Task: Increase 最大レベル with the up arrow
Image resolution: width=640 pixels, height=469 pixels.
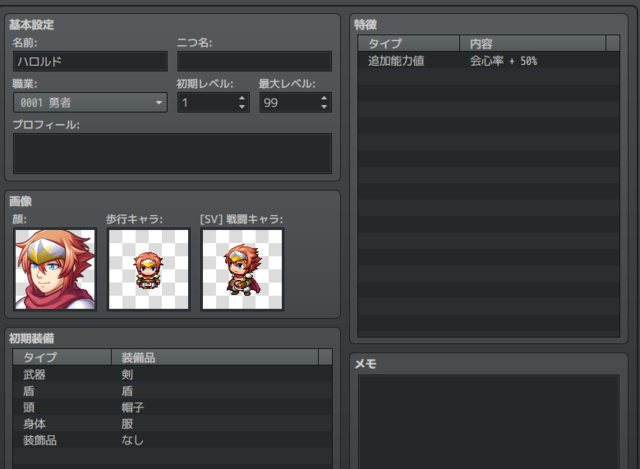Action: click(324, 98)
